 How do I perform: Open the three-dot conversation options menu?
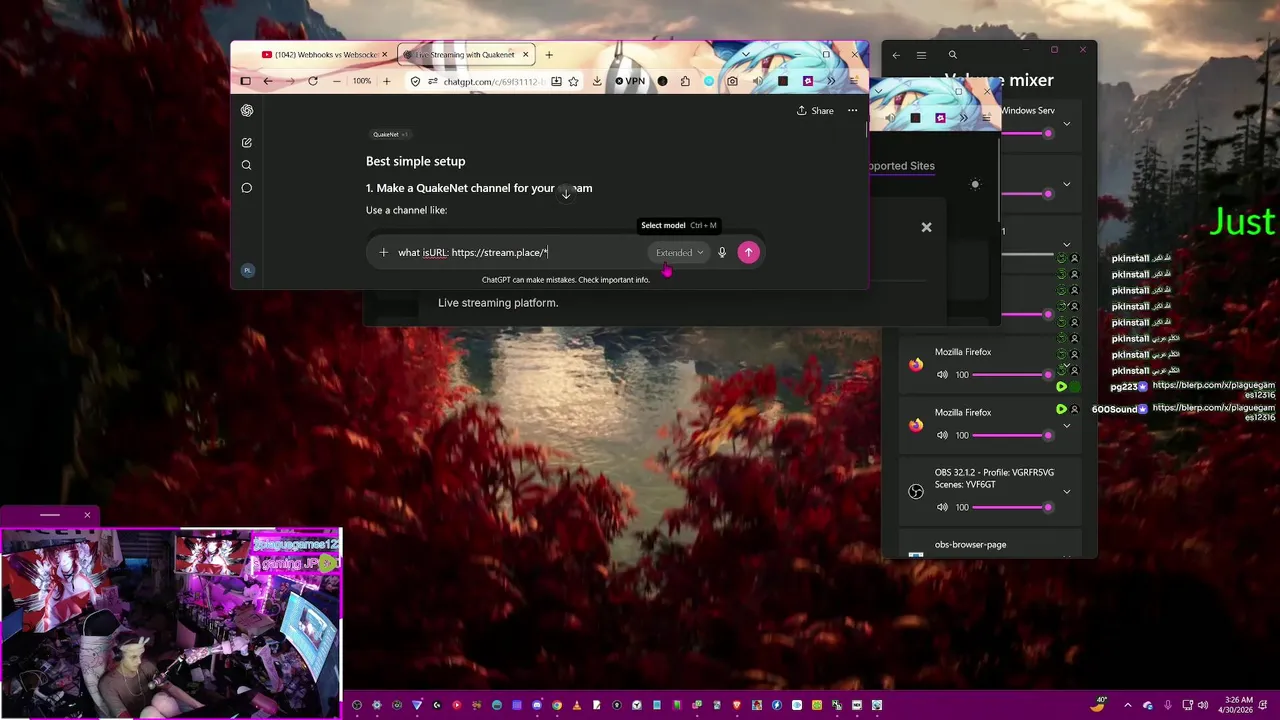(852, 111)
